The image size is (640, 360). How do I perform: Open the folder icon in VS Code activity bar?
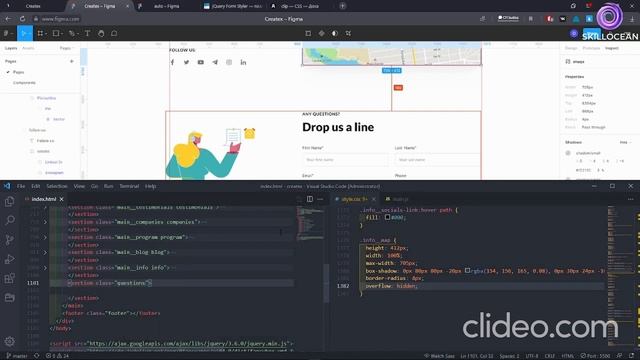[x=9, y=298]
